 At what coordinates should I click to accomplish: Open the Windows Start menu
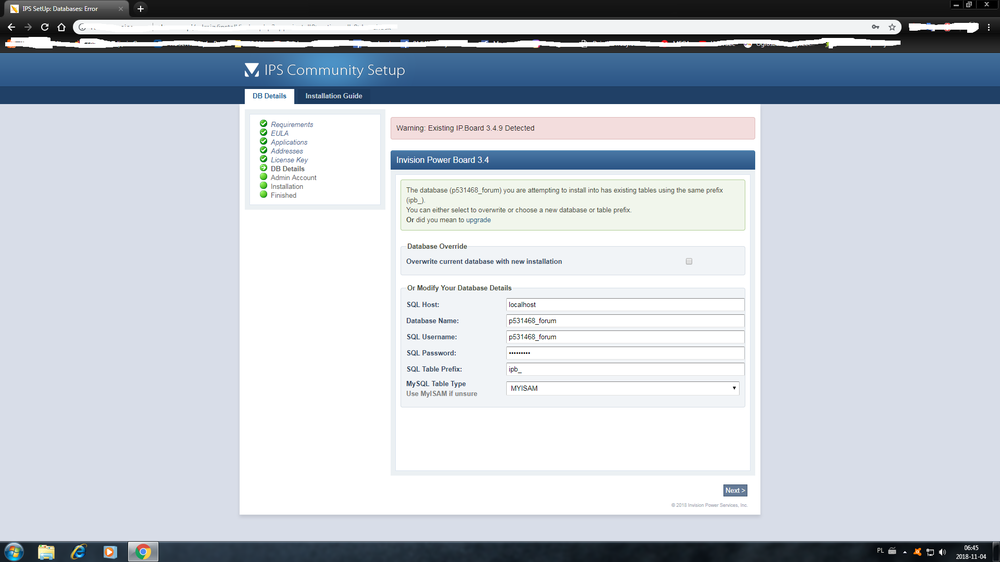(x=14, y=551)
